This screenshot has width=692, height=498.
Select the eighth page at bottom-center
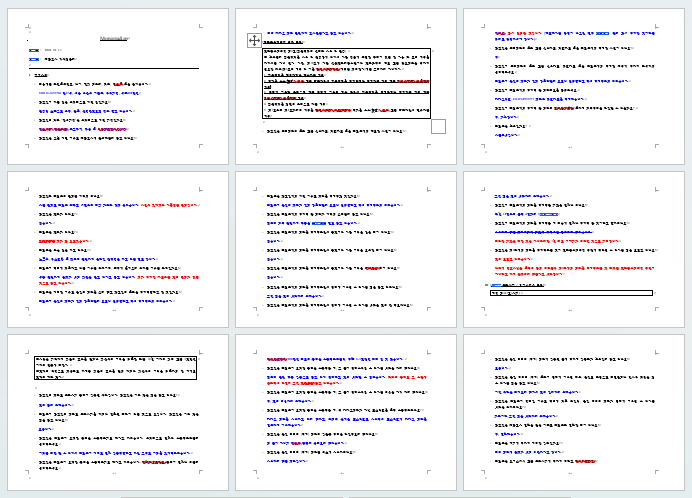click(x=345, y=415)
